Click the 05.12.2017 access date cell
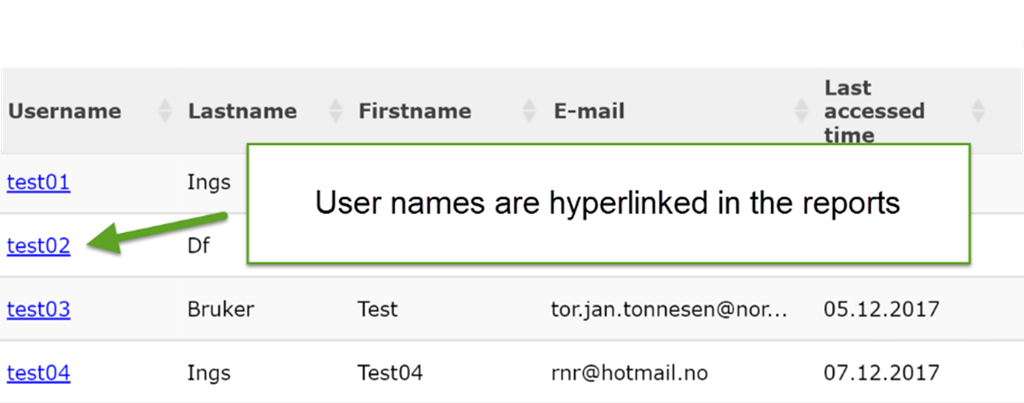 pos(881,309)
